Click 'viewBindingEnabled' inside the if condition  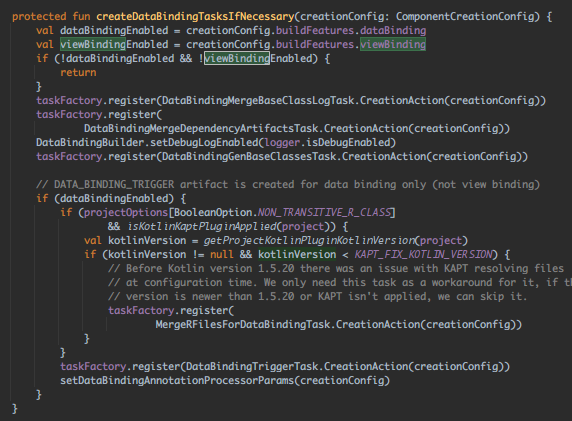258,58
